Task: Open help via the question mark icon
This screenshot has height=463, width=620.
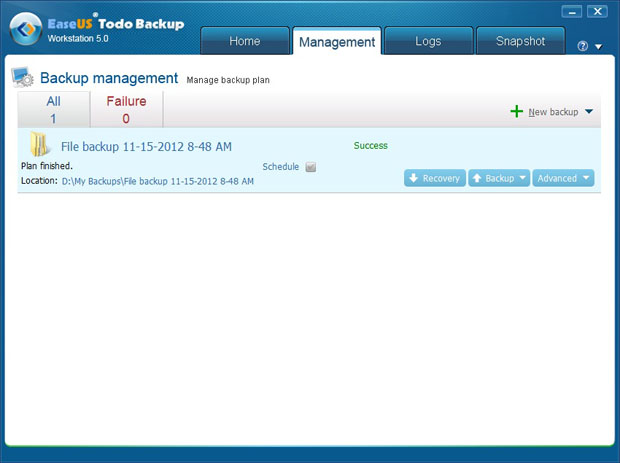Action: (583, 46)
